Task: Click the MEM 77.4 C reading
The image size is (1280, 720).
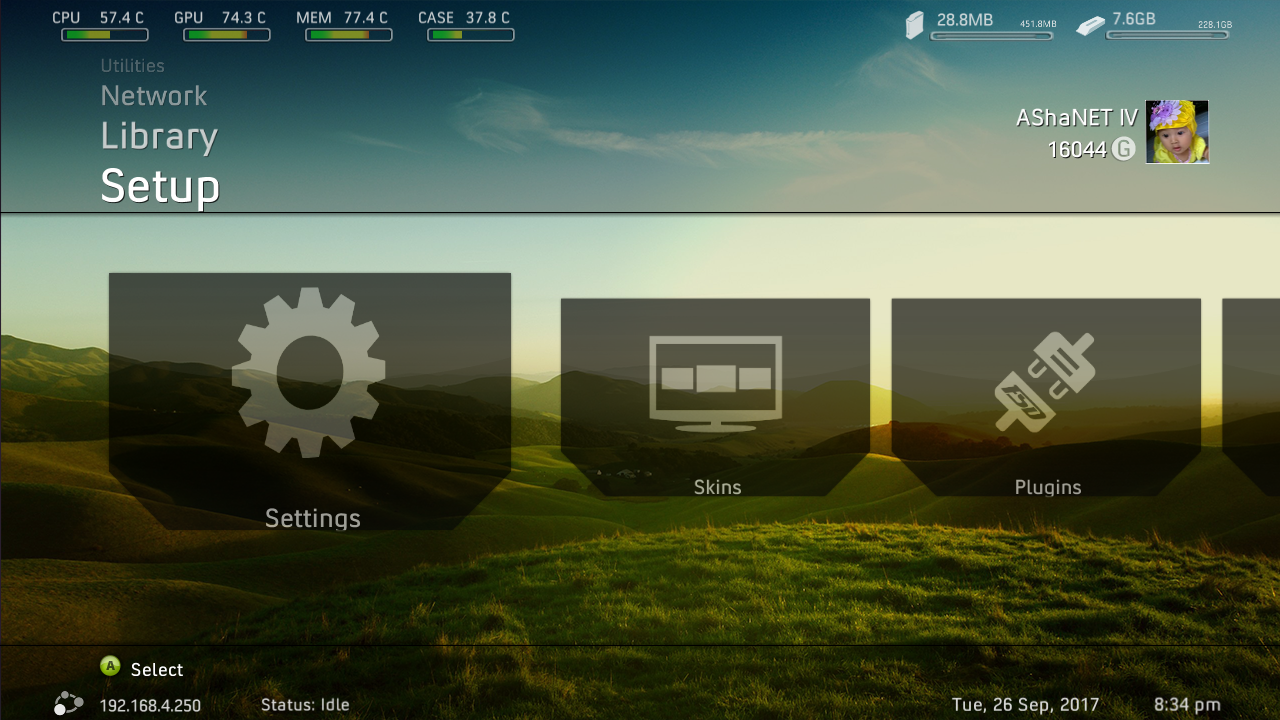Action: (342, 18)
